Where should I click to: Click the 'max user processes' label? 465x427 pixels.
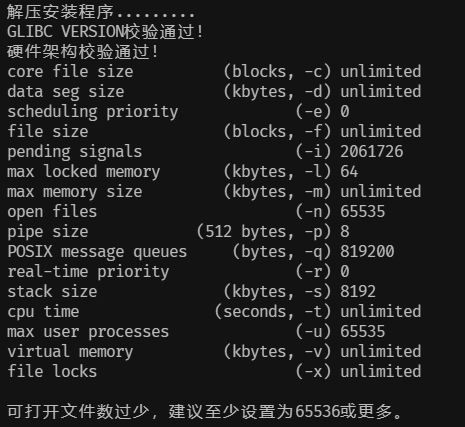coord(88,332)
